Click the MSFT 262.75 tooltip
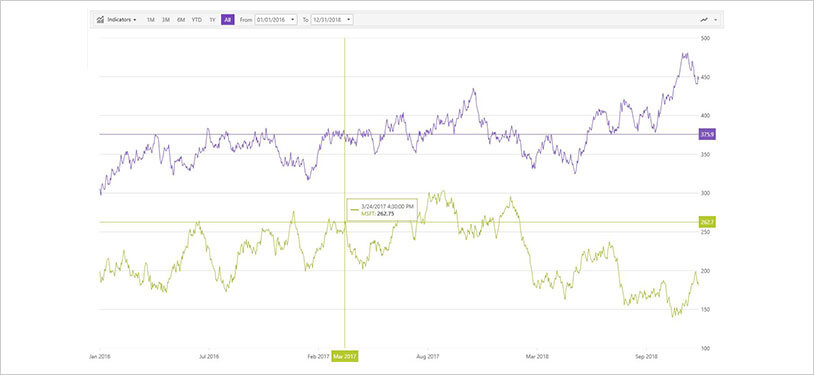814x375 pixels. 382,210
